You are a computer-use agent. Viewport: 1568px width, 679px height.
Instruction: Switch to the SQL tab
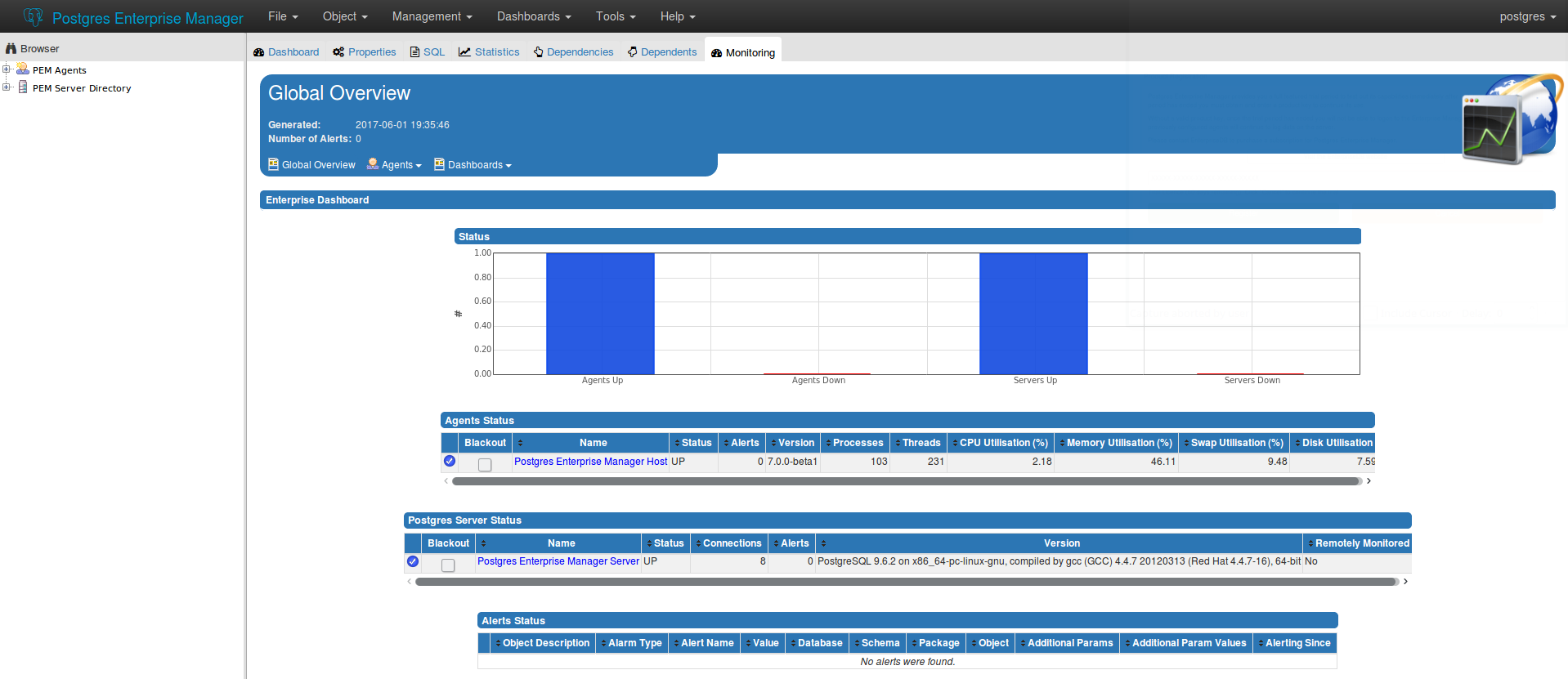tap(428, 52)
